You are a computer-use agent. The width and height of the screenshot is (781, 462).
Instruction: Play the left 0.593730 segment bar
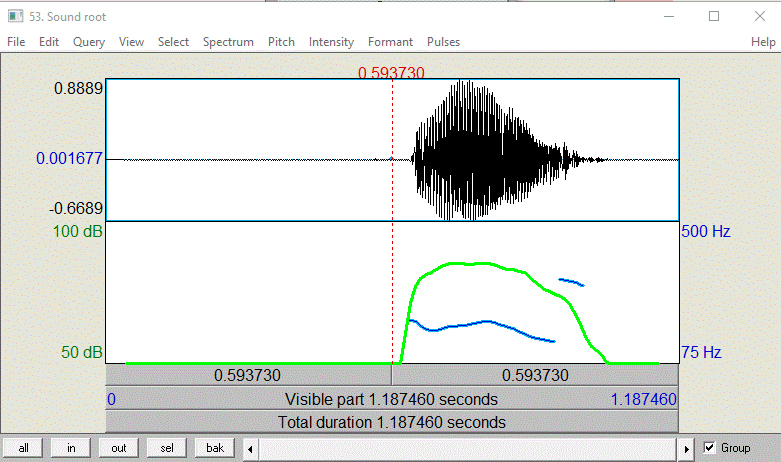pyautogui.click(x=249, y=375)
